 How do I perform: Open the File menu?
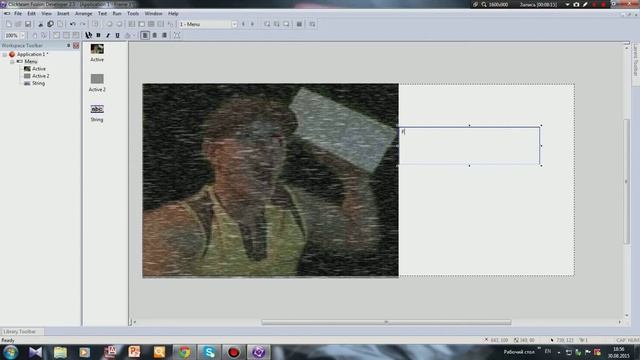tap(18, 13)
